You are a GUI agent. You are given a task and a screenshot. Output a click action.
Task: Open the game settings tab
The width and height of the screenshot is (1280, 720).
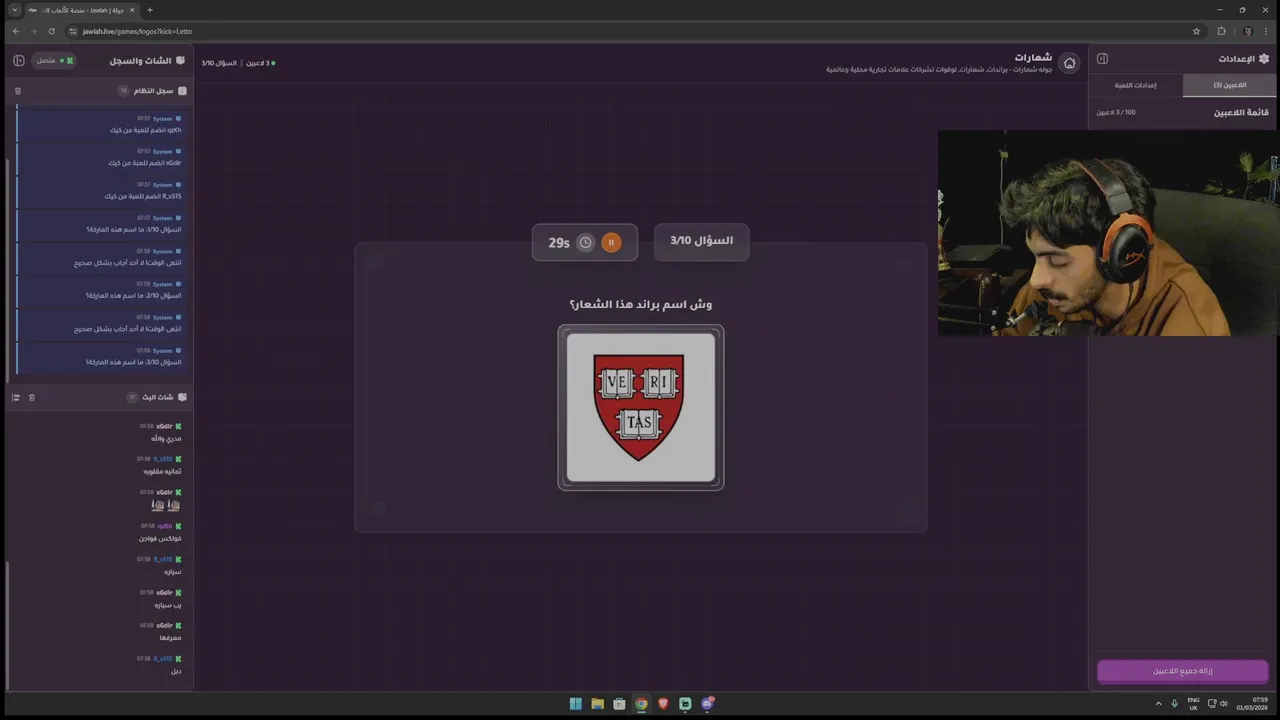1136,85
